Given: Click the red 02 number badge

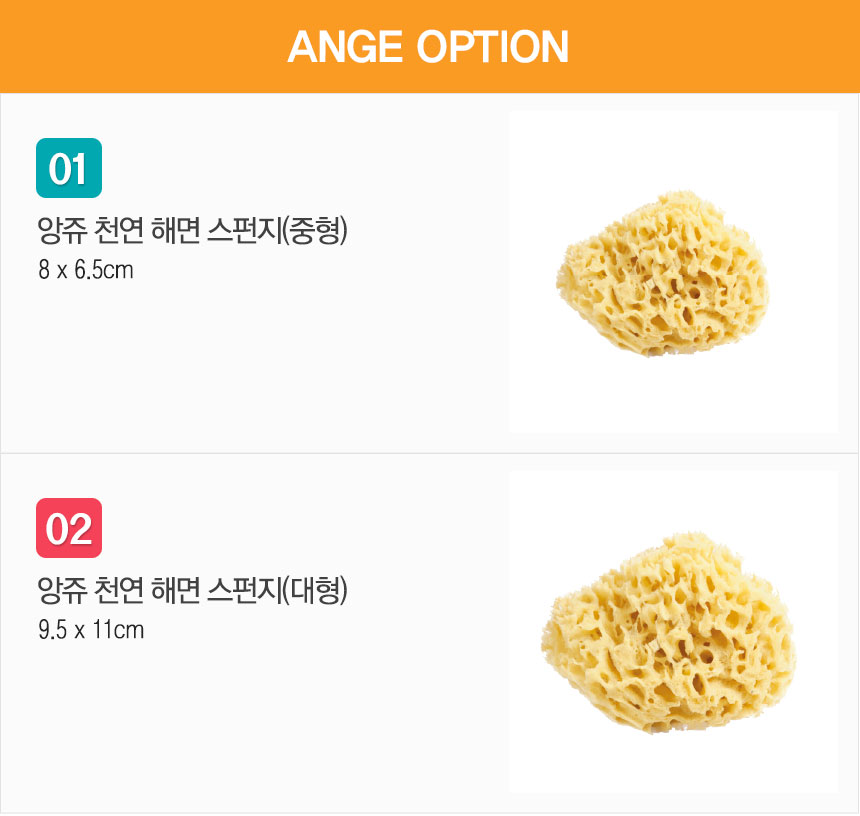Looking at the screenshot, I should [x=69, y=528].
